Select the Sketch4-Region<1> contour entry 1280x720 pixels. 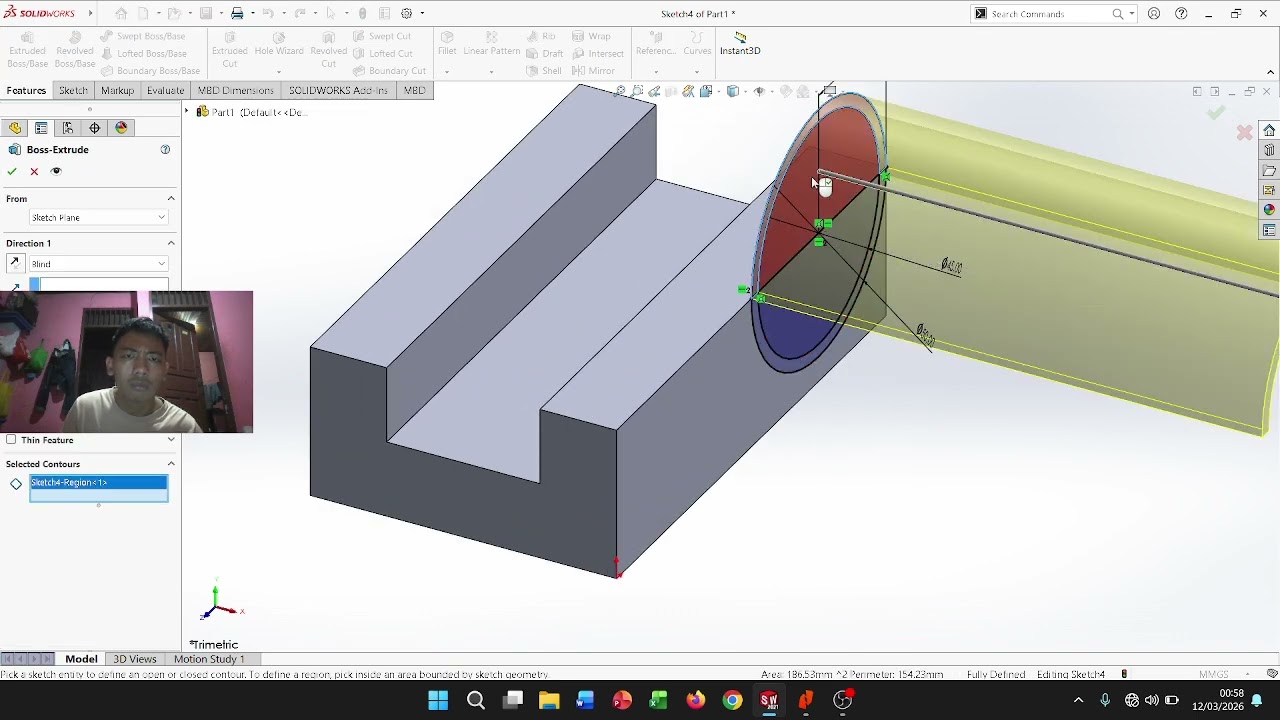point(98,483)
